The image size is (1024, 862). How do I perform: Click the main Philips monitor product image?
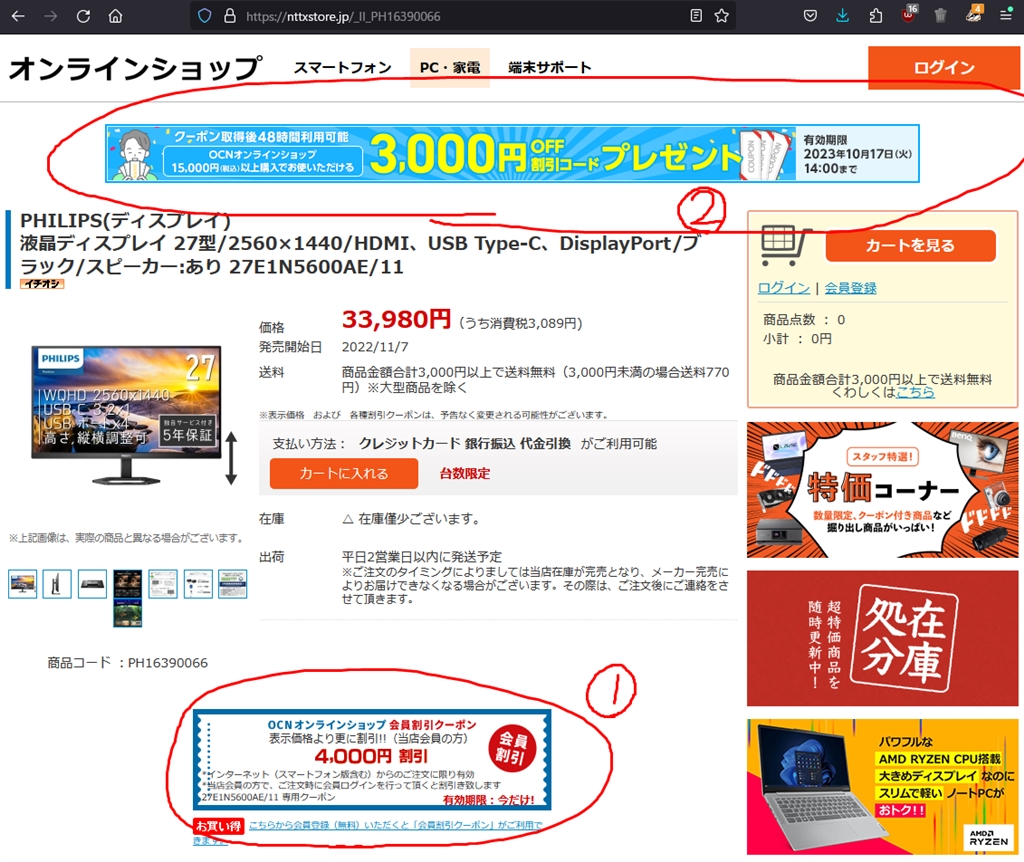(127, 415)
